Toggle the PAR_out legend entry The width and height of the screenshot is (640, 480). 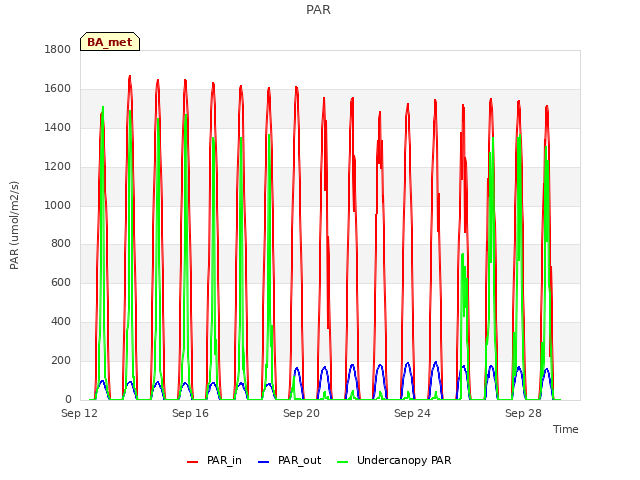[290, 460]
